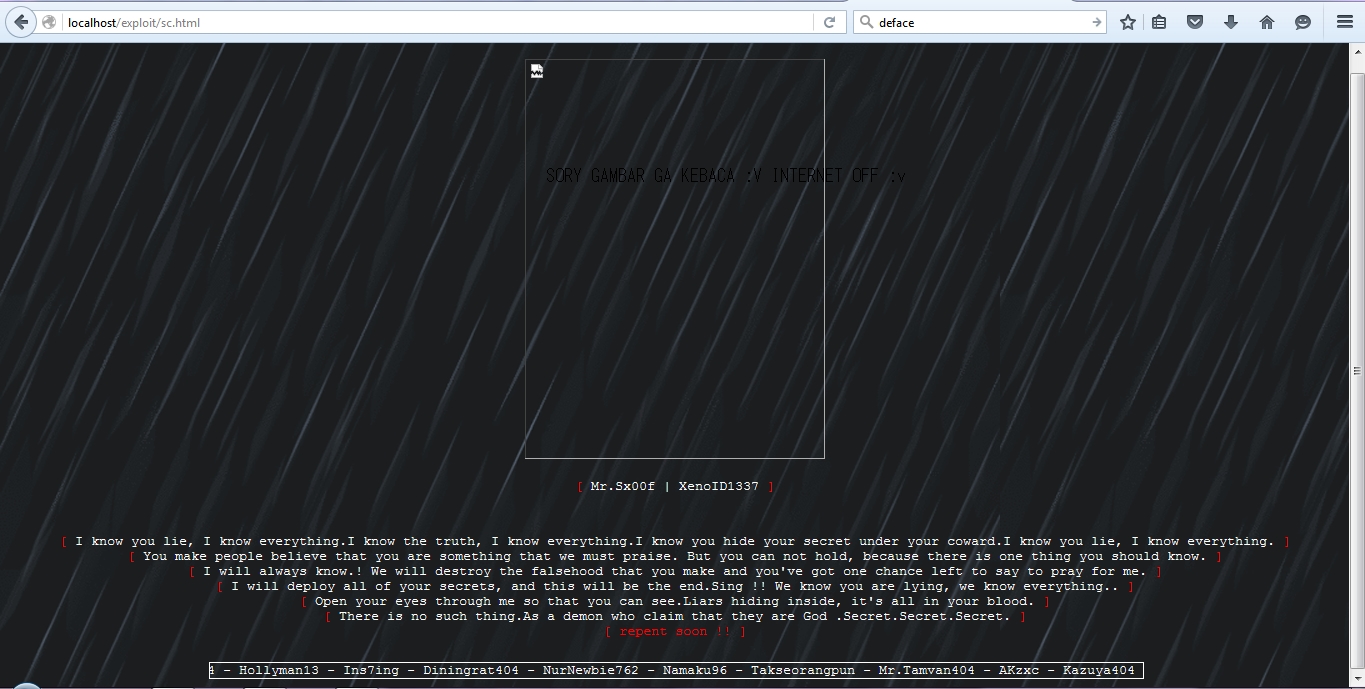Open the Downloads panel arrow icon
Image resolution: width=1365 pixels, height=689 pixels.
click(1231, 21)
